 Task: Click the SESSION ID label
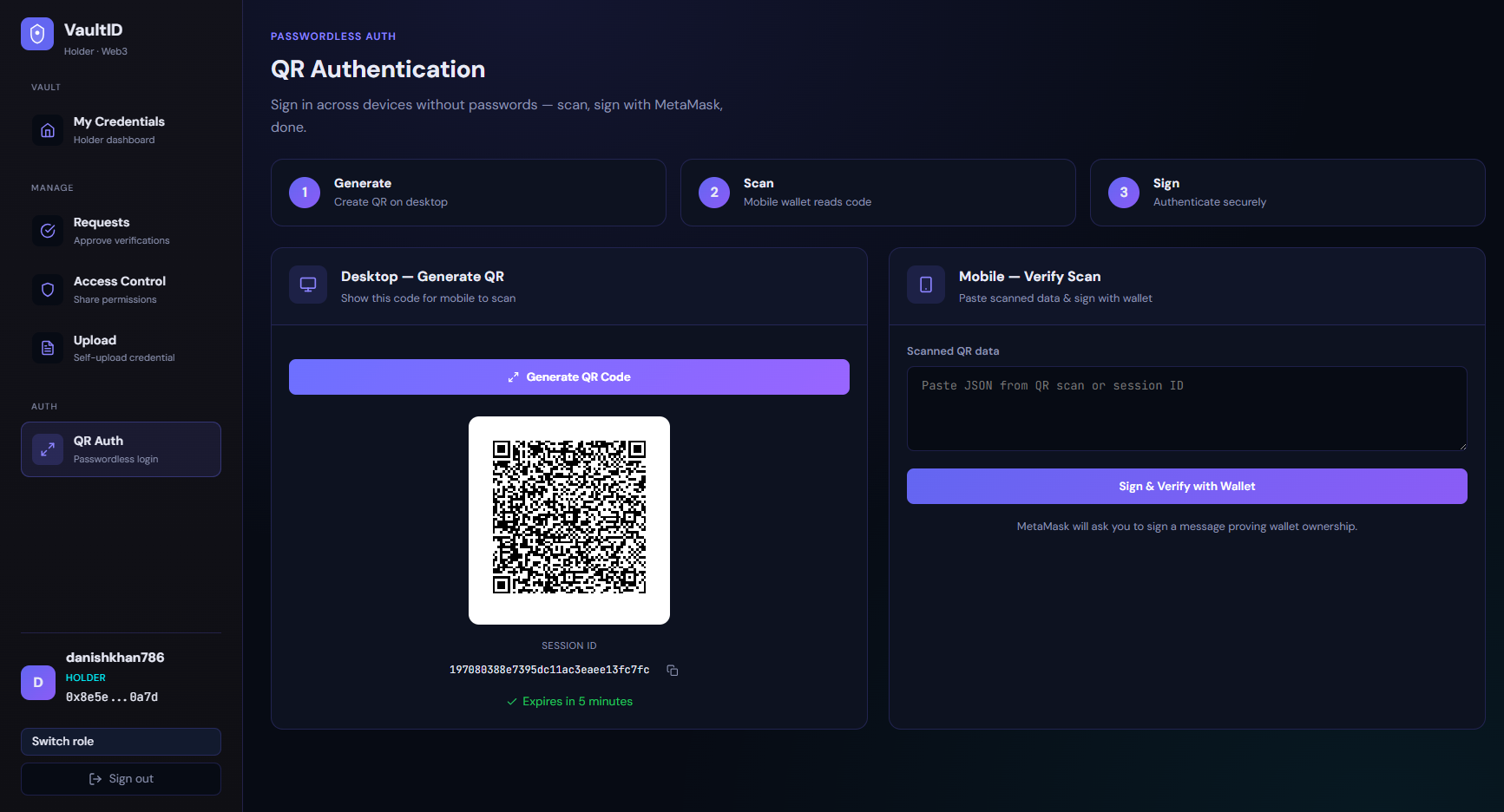point(569,646)
